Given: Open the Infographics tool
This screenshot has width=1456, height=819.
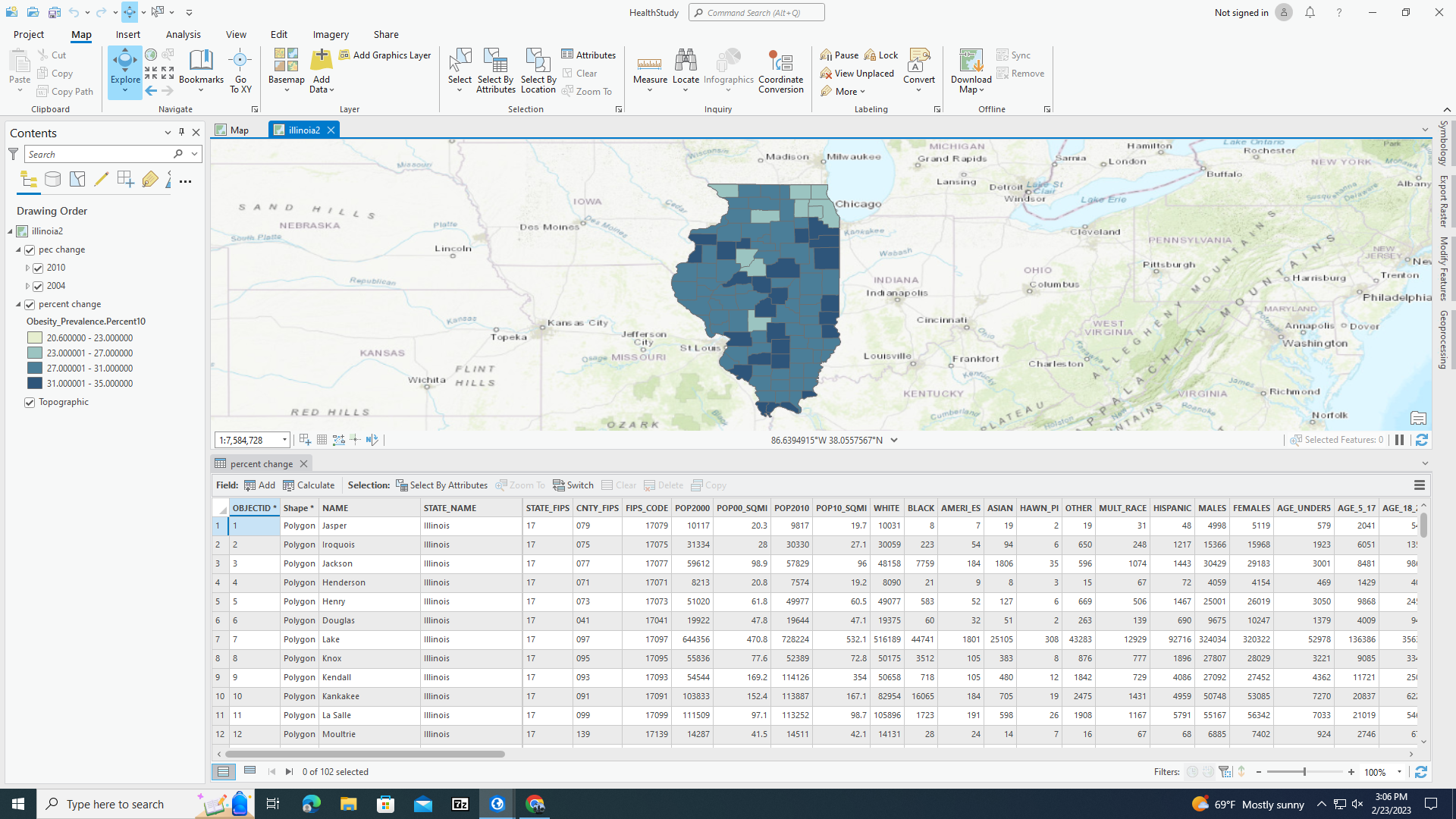Looking at the screenshot, I should [x=728, y=68].
